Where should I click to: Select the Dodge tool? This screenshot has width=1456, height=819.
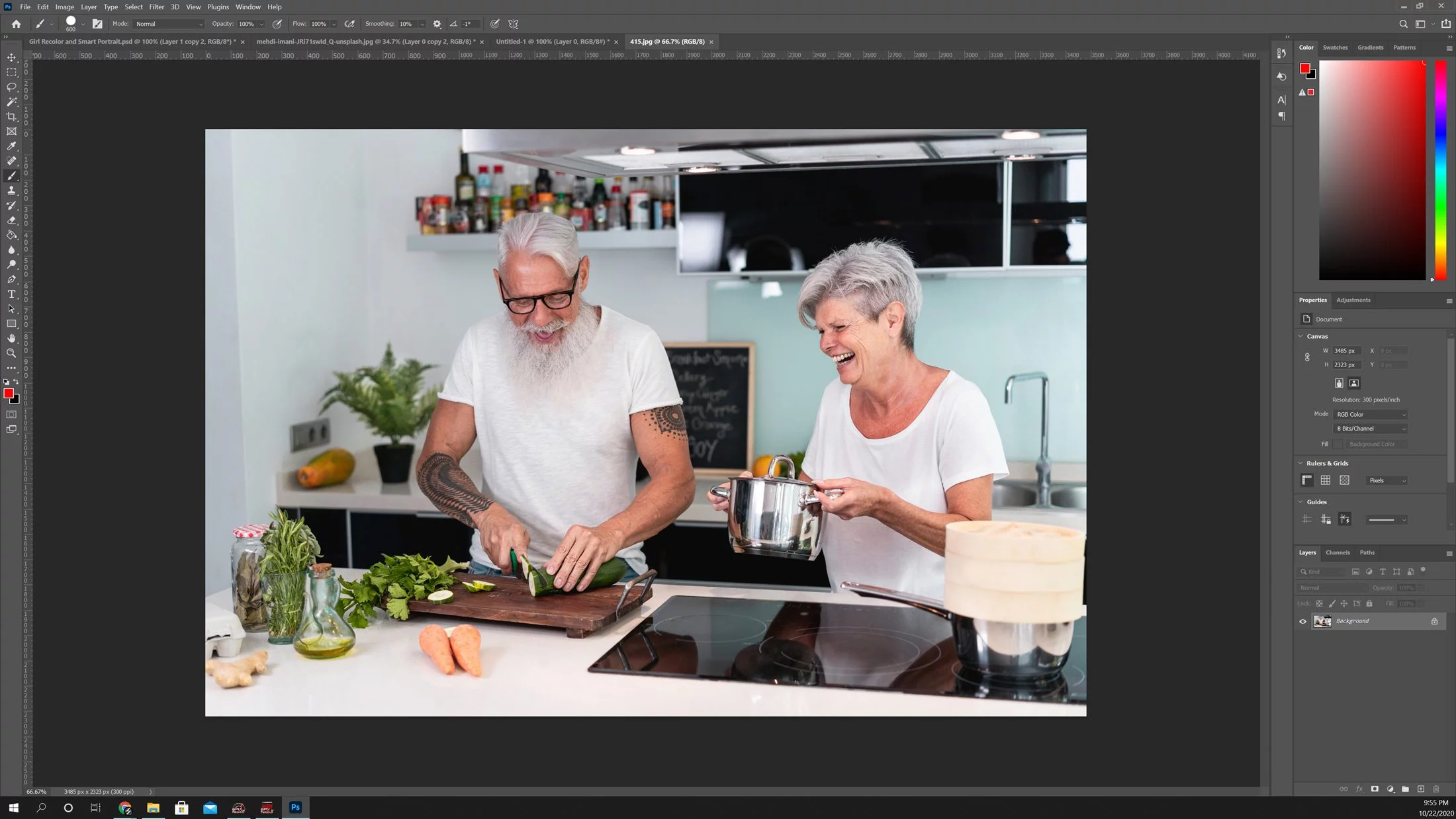coord(11,265)
